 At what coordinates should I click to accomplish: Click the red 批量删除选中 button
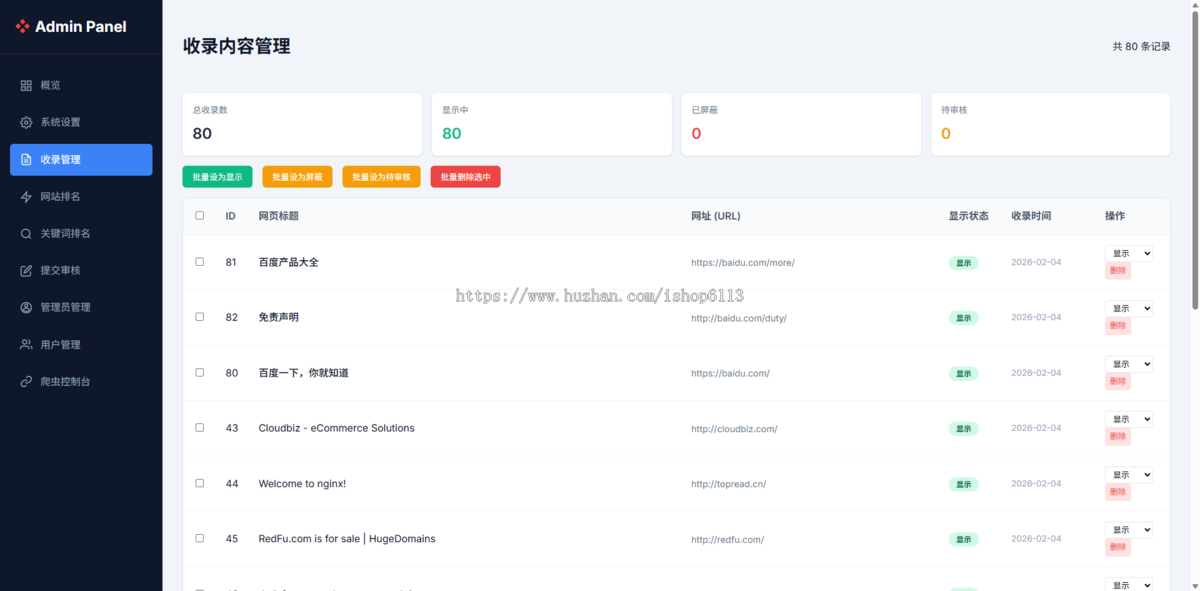click(466, 177)
